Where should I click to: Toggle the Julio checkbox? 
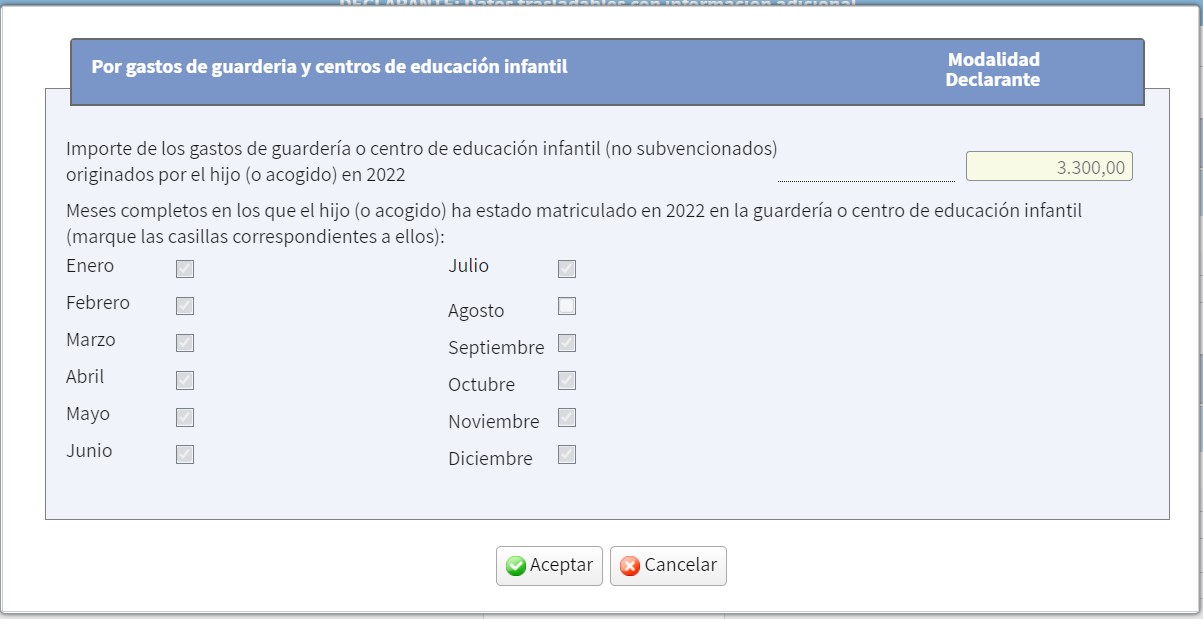567,269
